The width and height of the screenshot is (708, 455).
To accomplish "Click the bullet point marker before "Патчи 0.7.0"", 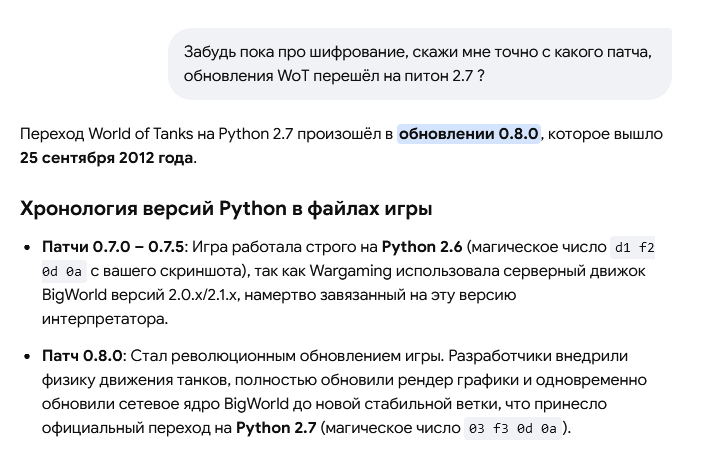I will (27, 247).
